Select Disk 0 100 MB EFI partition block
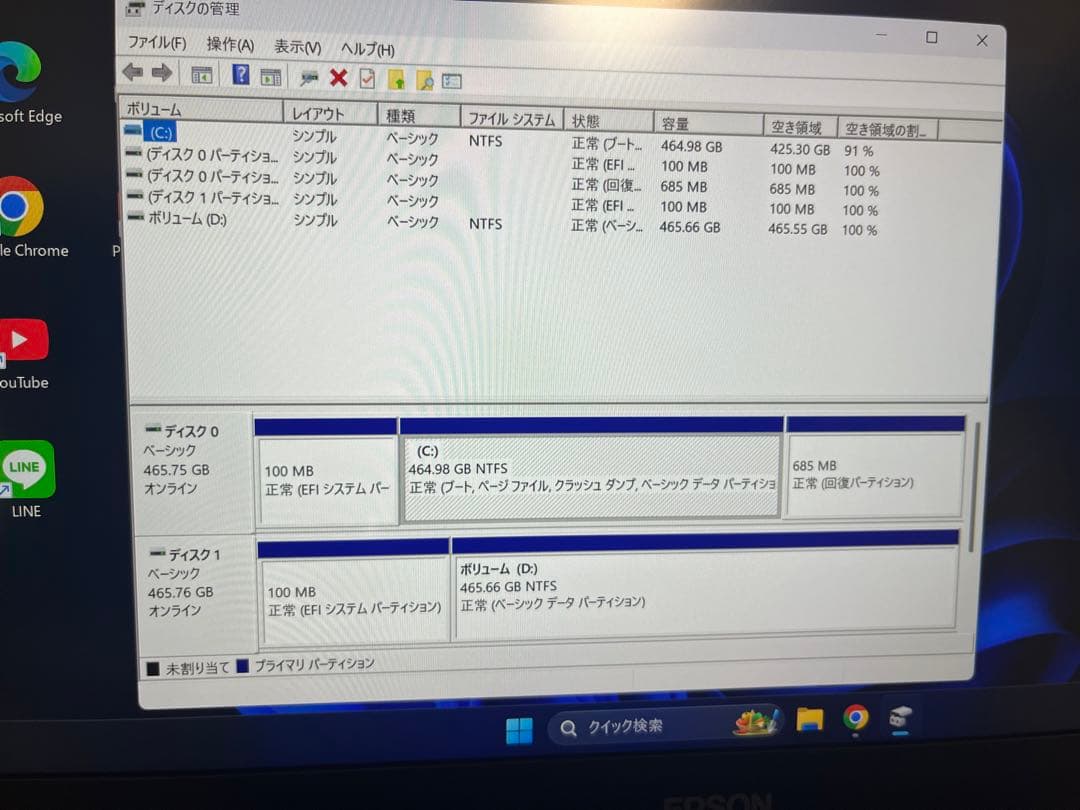1080x810 pixels. click(326, 479)
